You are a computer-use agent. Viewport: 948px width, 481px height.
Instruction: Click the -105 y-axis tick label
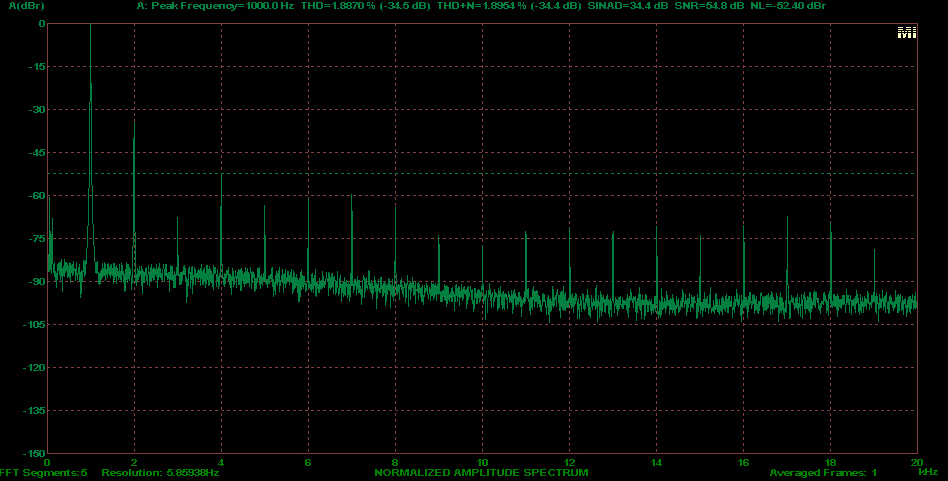(x=34, y=324)
